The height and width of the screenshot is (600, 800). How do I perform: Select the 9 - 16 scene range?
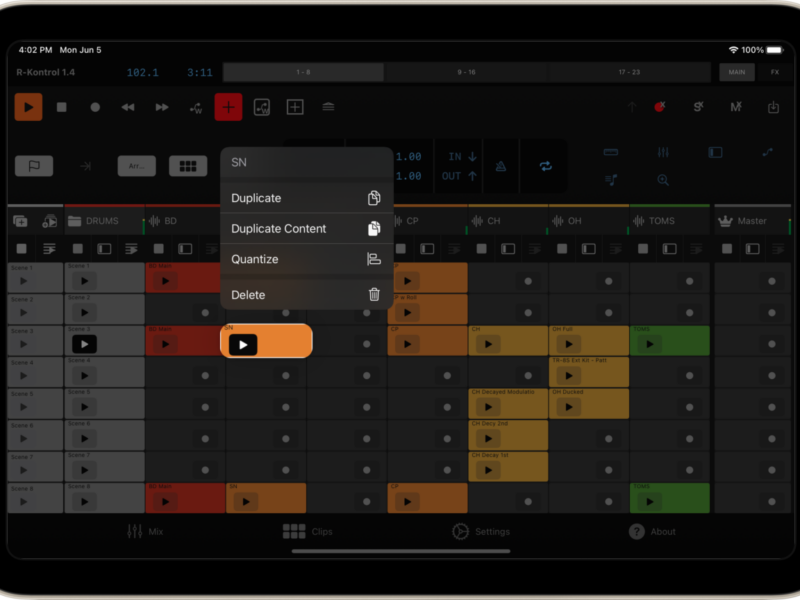coord(466,72)
